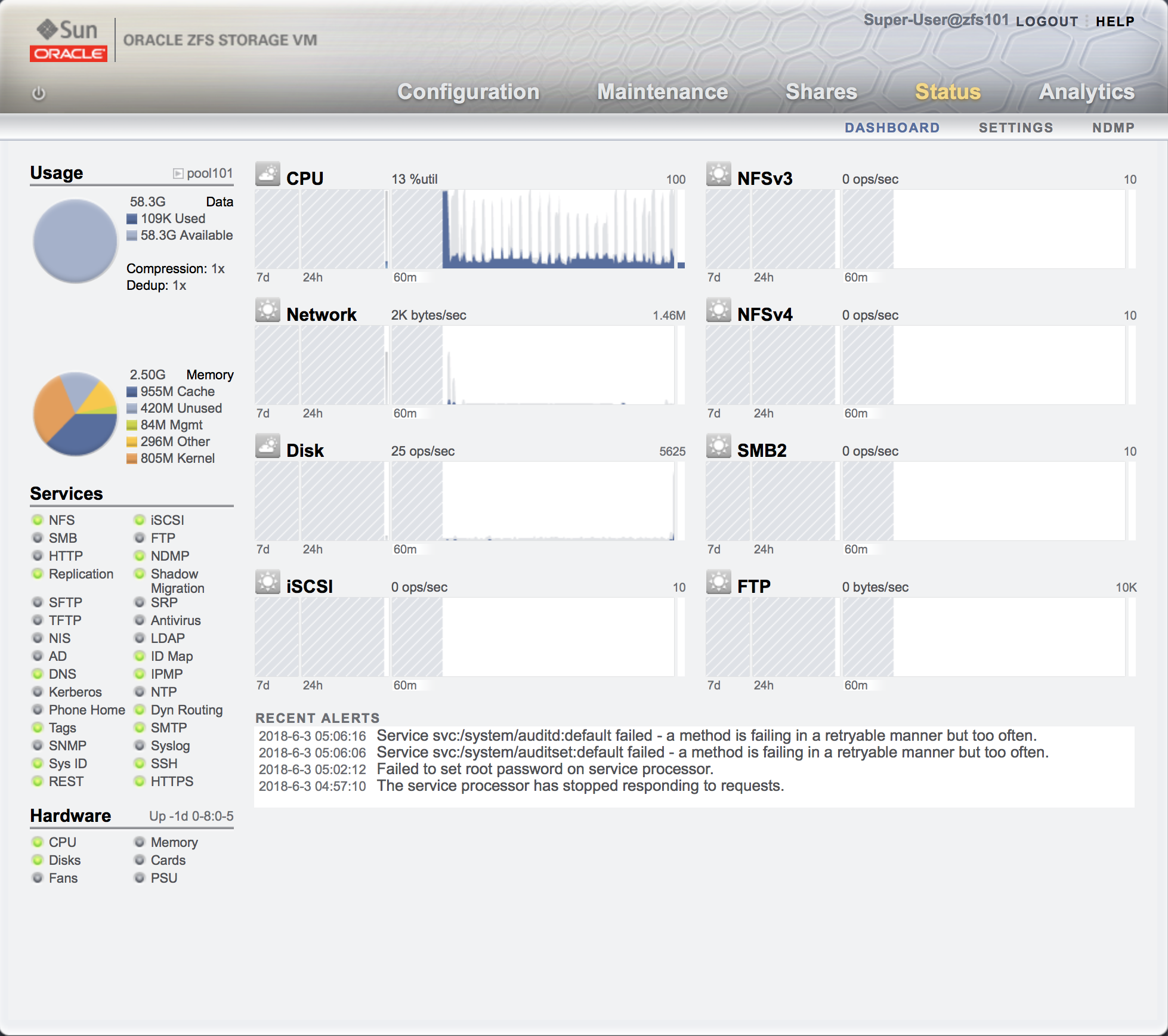The image size is (1168, 1036).
Task: Click status light next to hardware CPU
Action: pos(38,842)
